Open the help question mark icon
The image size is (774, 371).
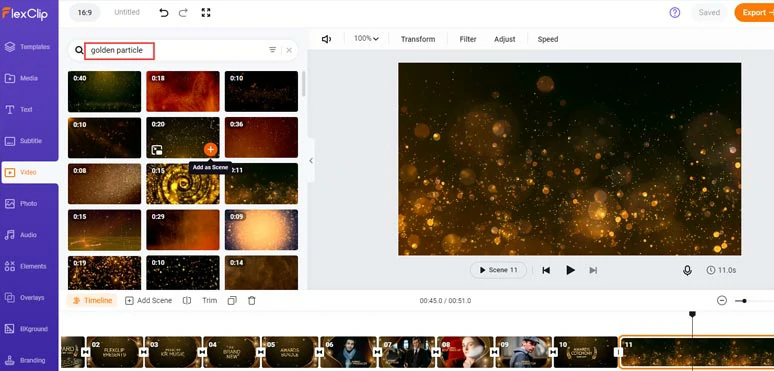click(675, 13)
